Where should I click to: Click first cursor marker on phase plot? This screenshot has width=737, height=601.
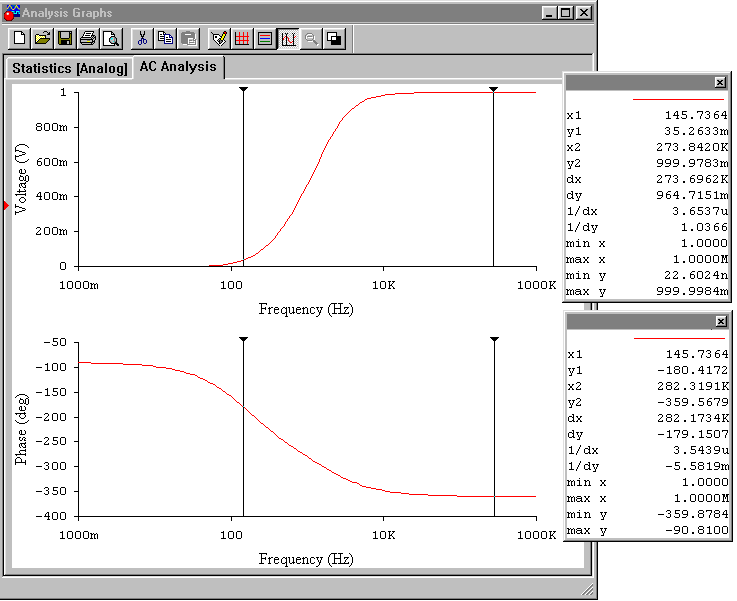(243, 339)
